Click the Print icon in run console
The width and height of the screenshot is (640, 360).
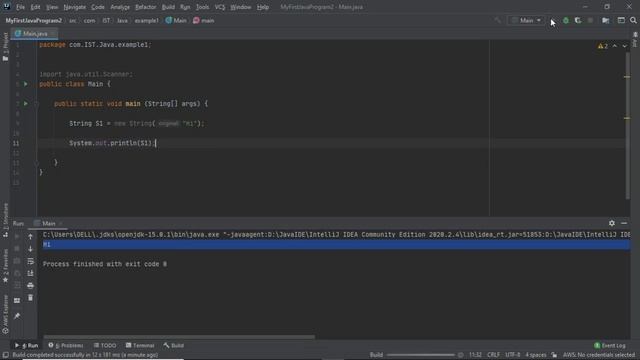point(30,285)
